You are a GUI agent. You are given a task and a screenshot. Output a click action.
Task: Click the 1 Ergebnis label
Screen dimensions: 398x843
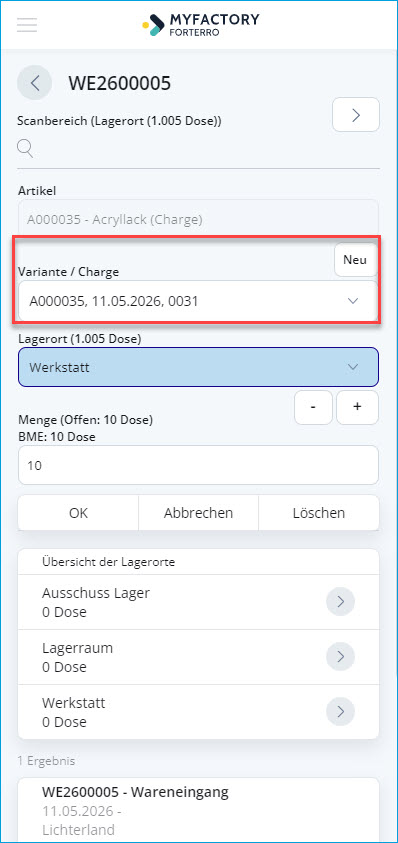(x=46, y=761)
